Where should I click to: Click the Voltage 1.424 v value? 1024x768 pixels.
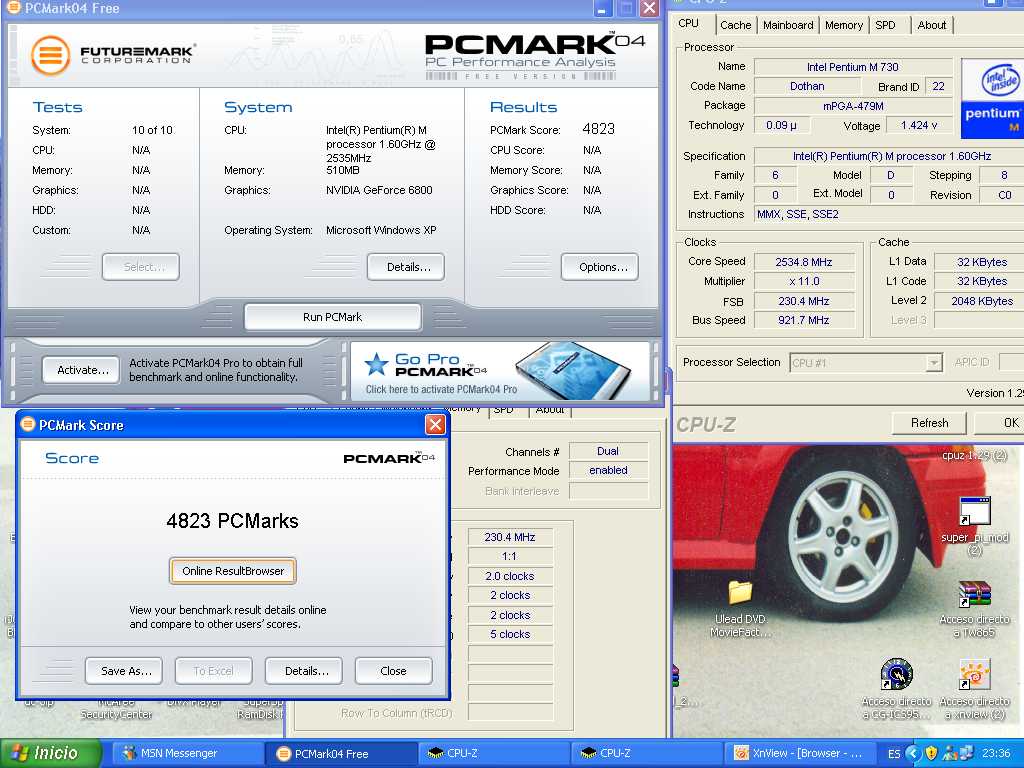(918, 125)
